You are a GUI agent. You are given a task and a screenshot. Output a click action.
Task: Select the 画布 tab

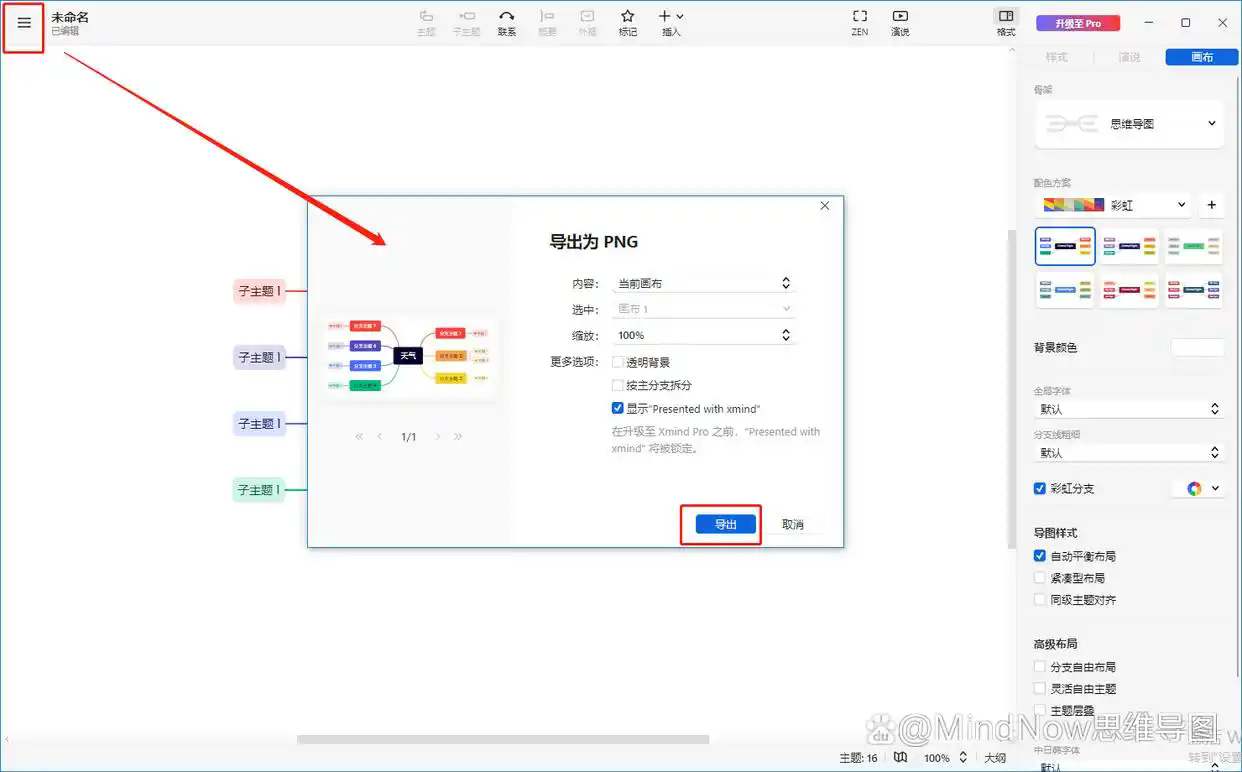coord(1202,57)
